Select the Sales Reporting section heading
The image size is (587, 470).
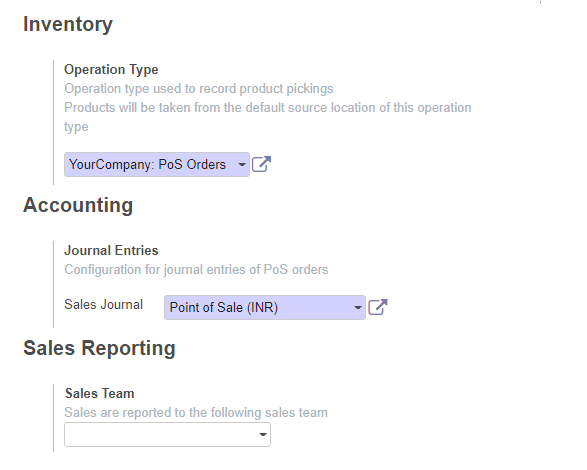point(99,348)
